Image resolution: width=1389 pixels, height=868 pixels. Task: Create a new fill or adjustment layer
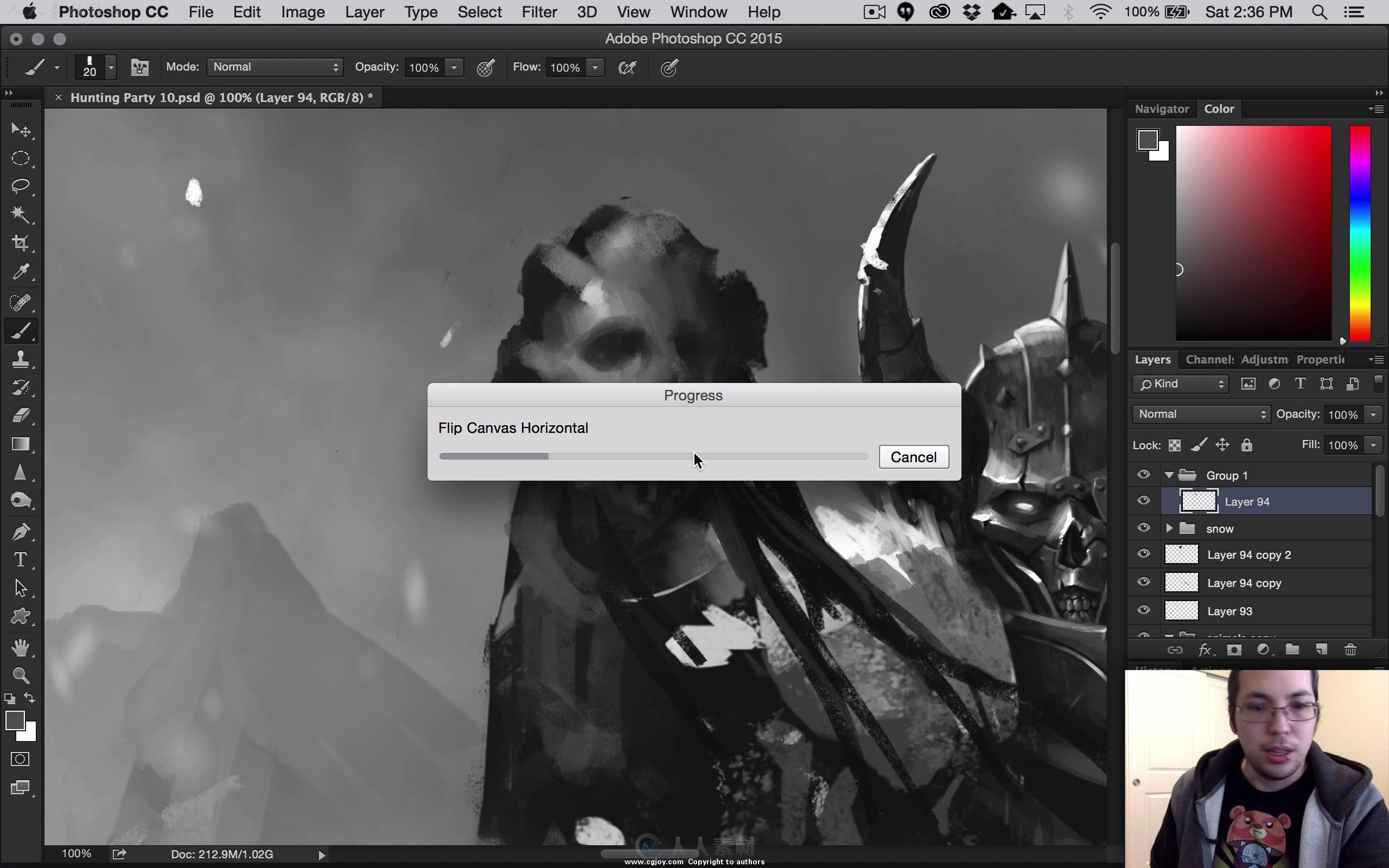[1263, 650]
